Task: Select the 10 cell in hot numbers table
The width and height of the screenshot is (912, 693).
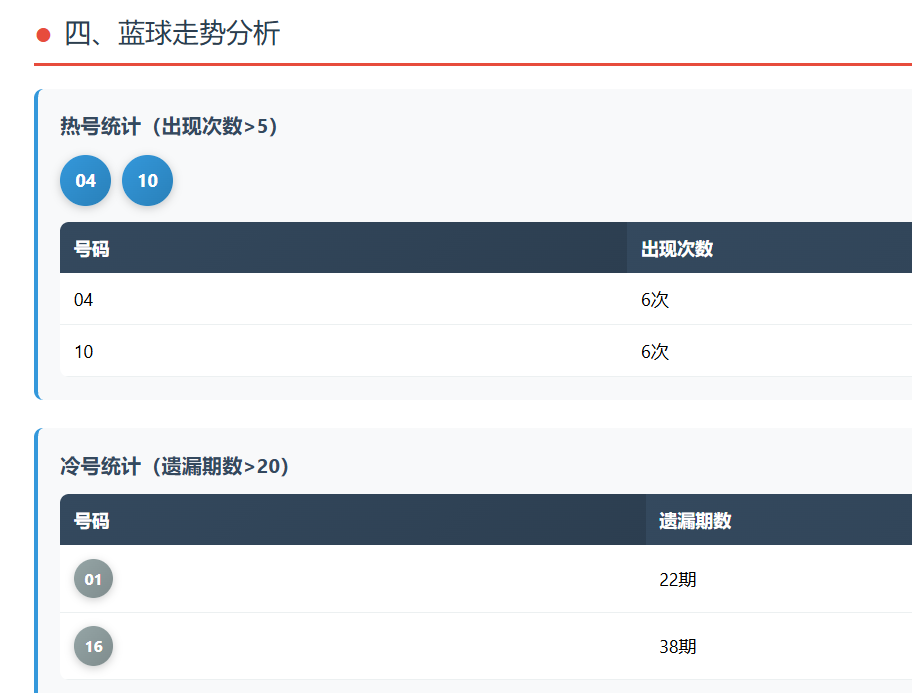Action: coord(84,351)
